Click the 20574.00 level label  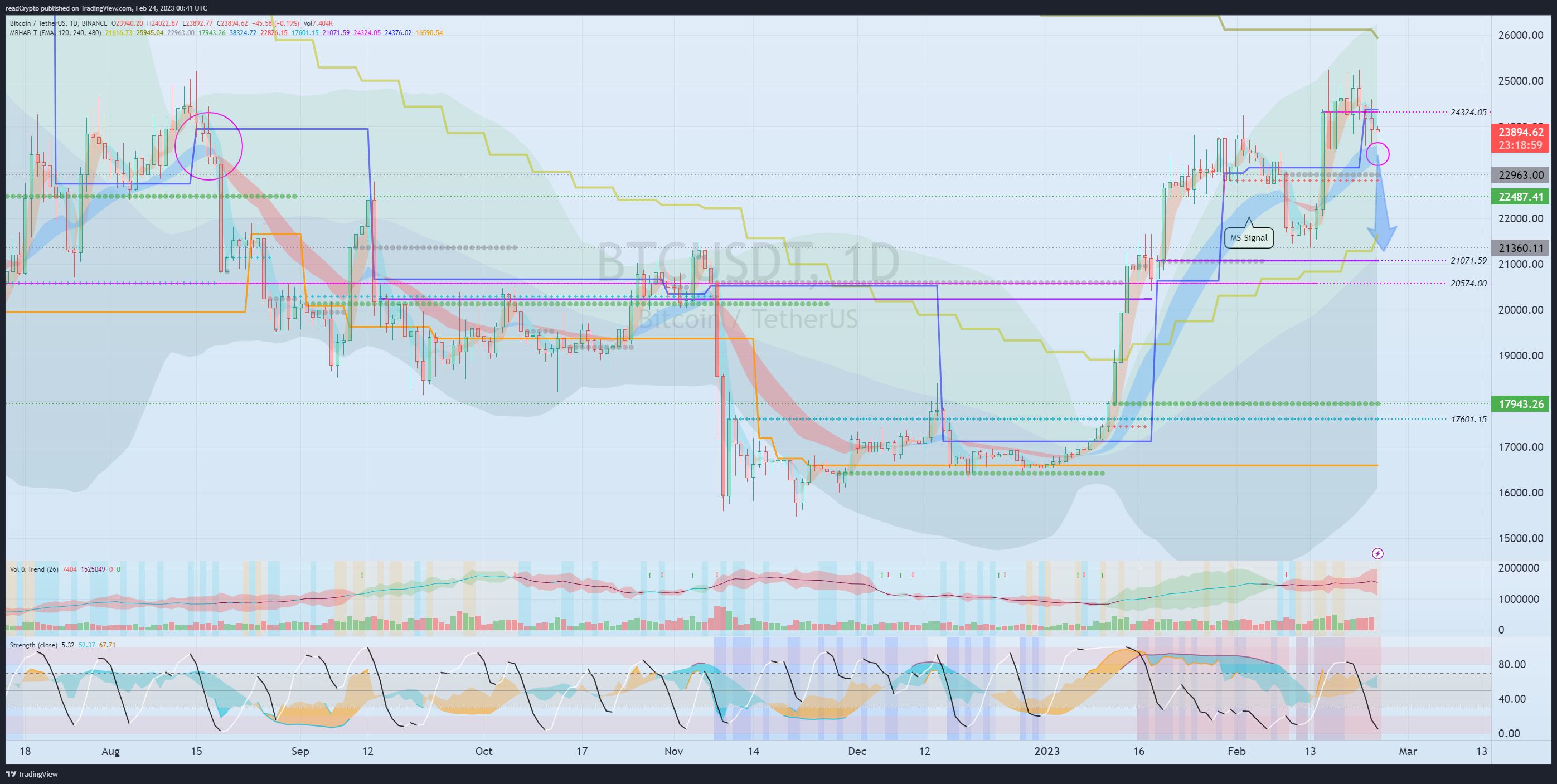1468,284
